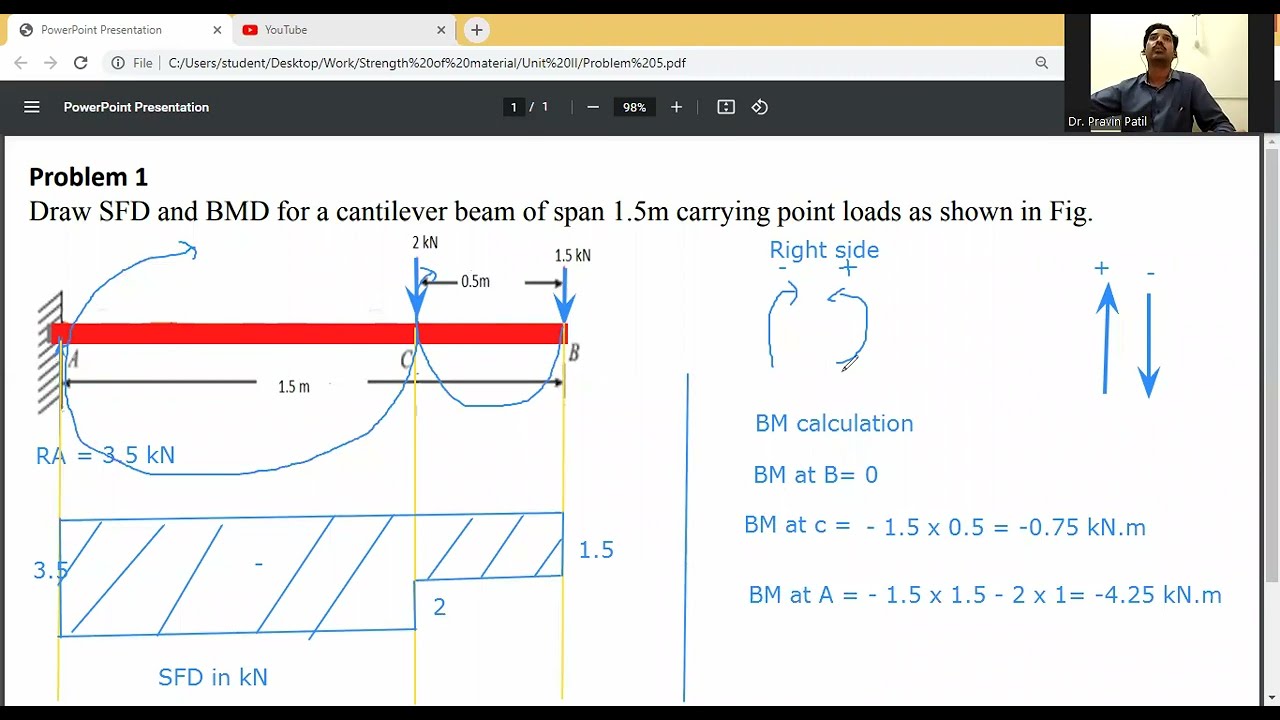Click 'BM calculation' text

click(834, 423)
